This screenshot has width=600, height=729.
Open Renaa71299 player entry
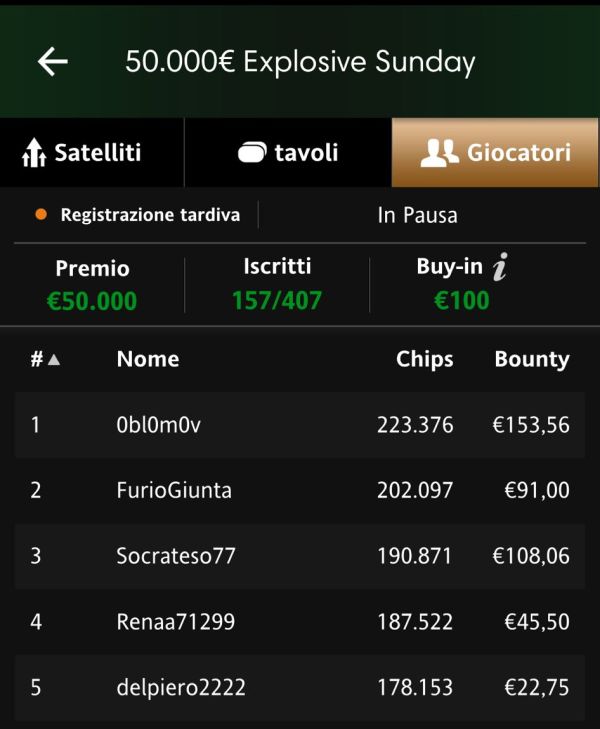300,622
